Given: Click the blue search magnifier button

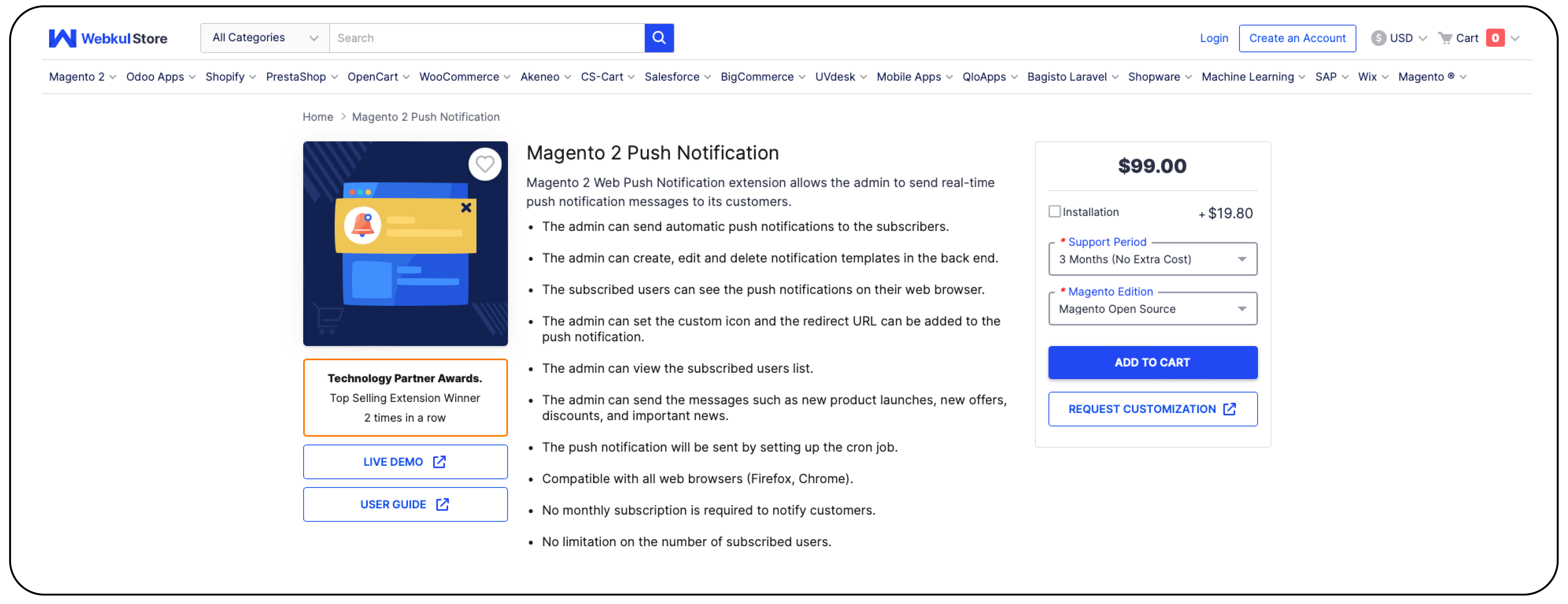Looking at the screenshot, I should pos(659,38).
